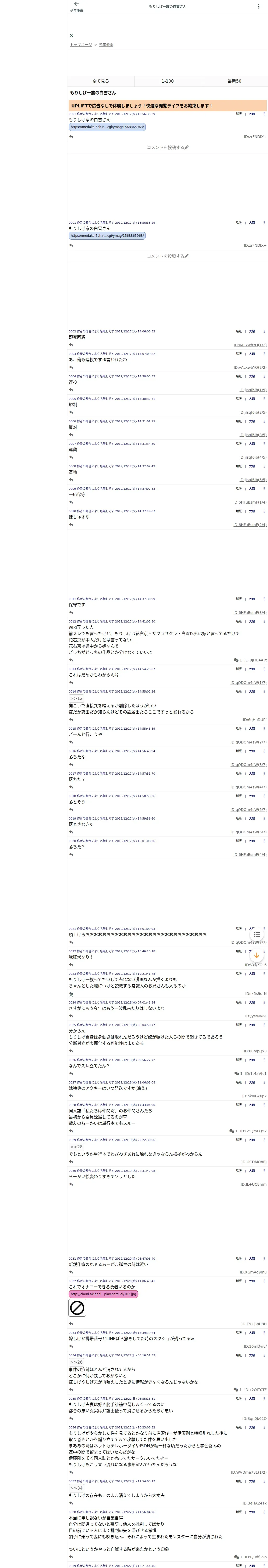Open the poster ID link on post 0004

[x=253, y=390]
